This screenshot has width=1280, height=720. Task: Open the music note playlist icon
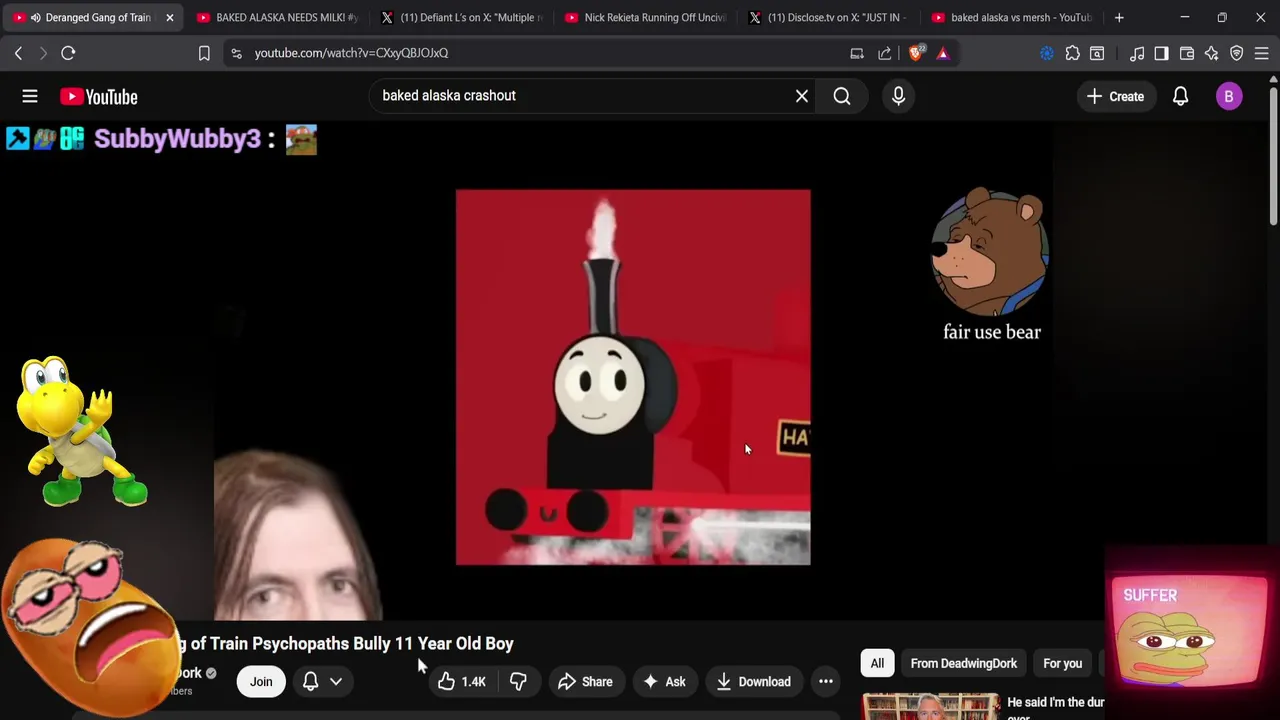pos(1137,53)
